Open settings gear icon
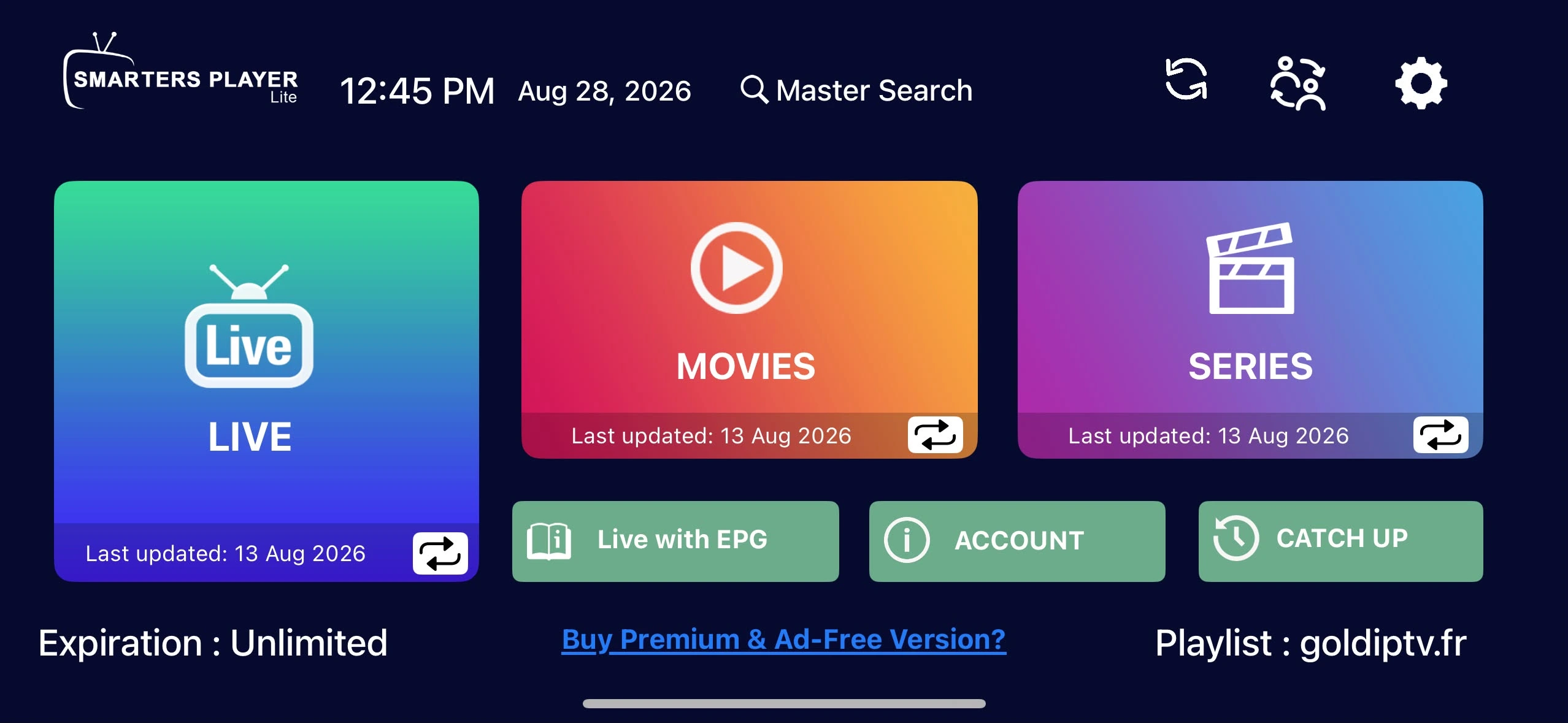 [x=1421, y=83]
